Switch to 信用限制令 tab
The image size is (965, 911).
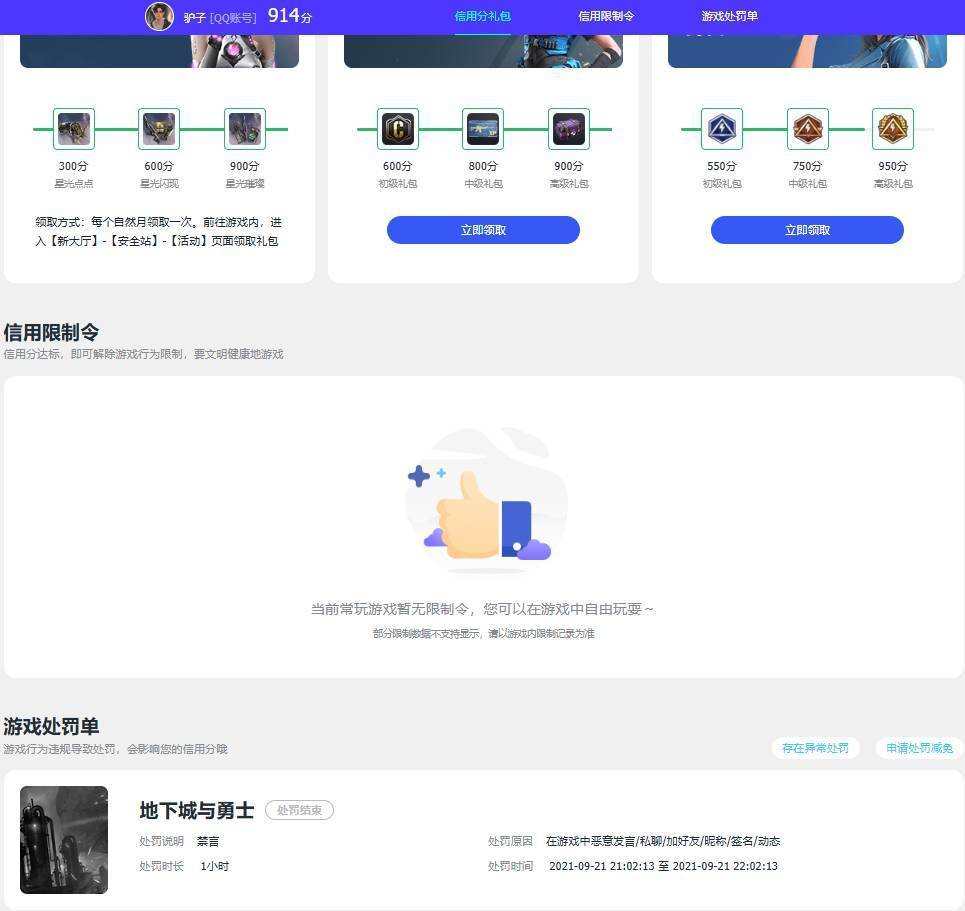point(606,17)
